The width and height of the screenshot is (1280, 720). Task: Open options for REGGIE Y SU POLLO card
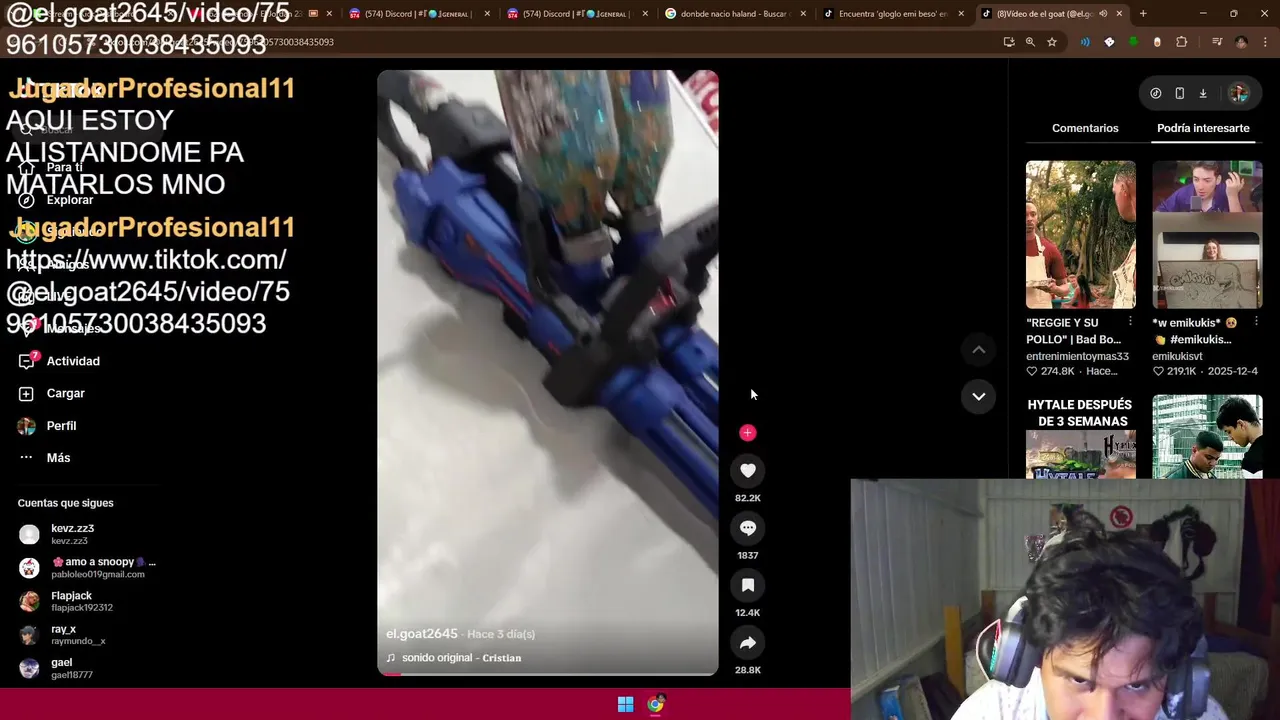click(1130, 322)
